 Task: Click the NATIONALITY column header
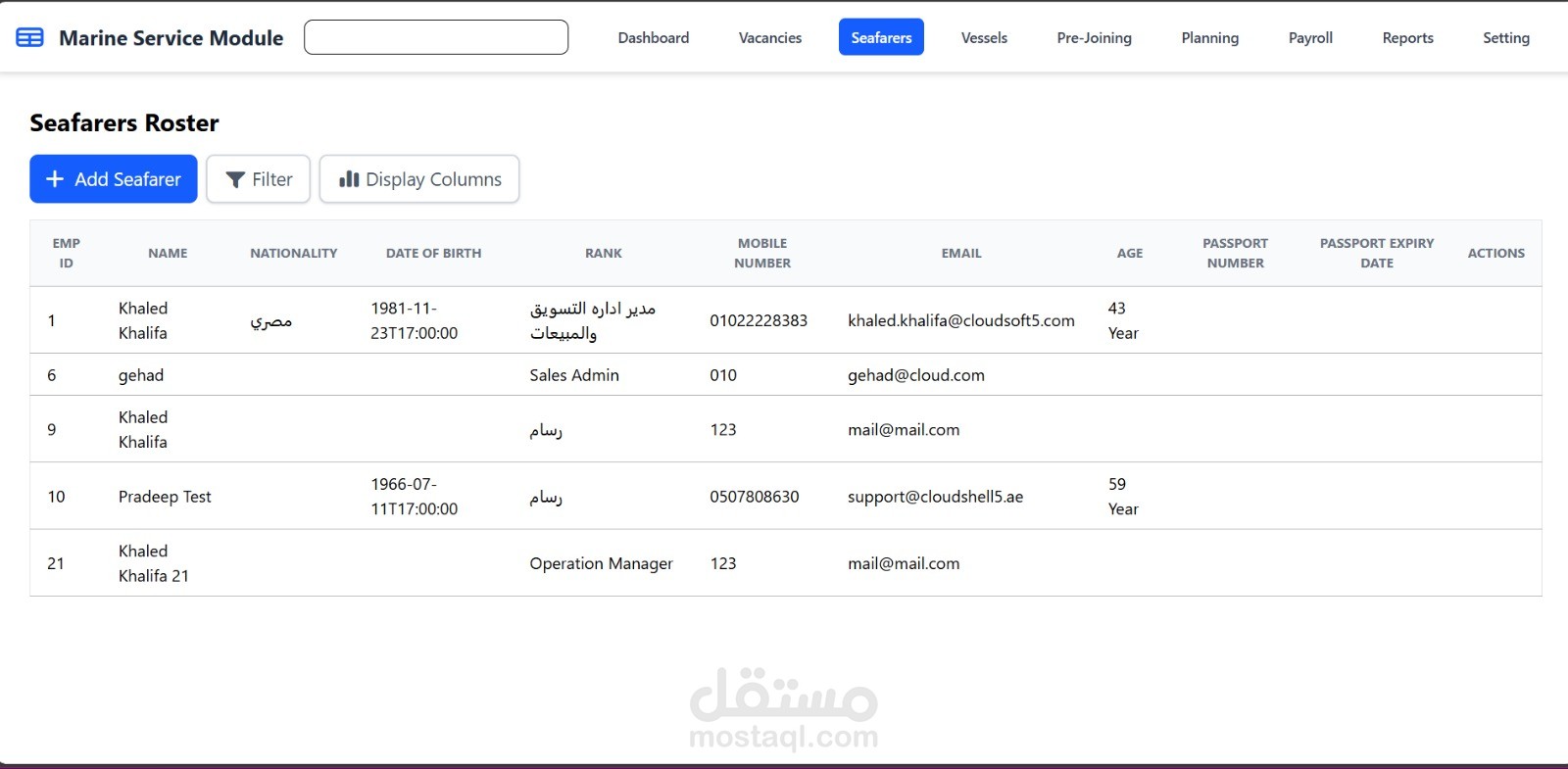pos(293,253)
